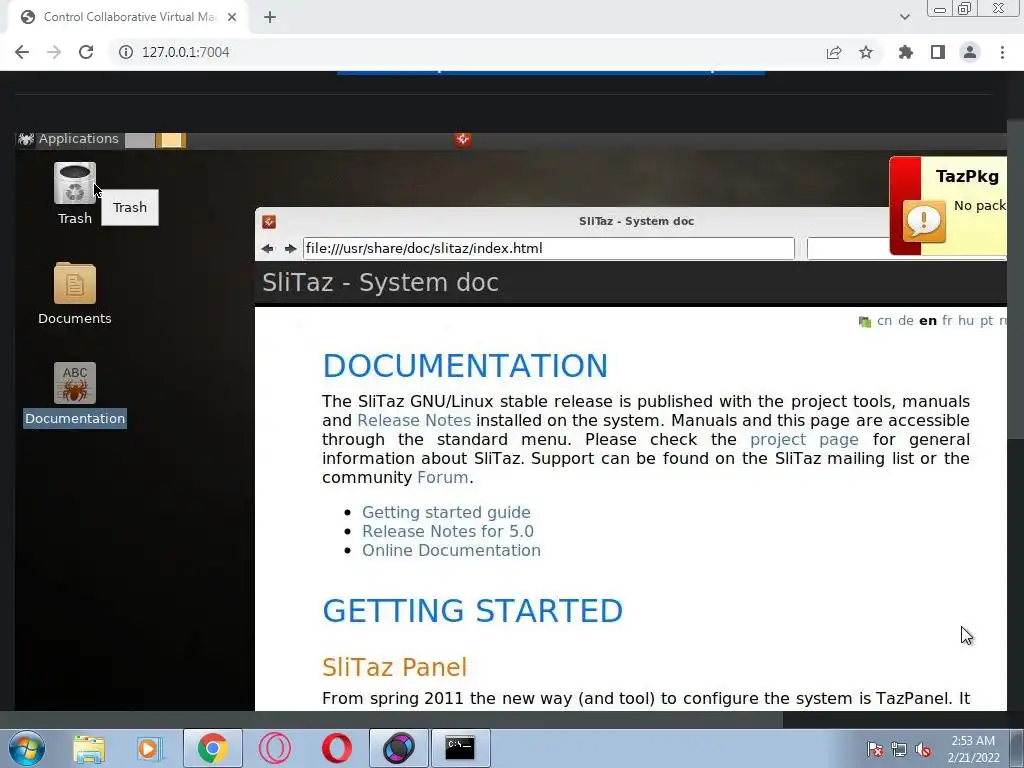Open Chrome Extensions puzzle icon
Viewport: 1024px width, 768px height.
(905, 52)
